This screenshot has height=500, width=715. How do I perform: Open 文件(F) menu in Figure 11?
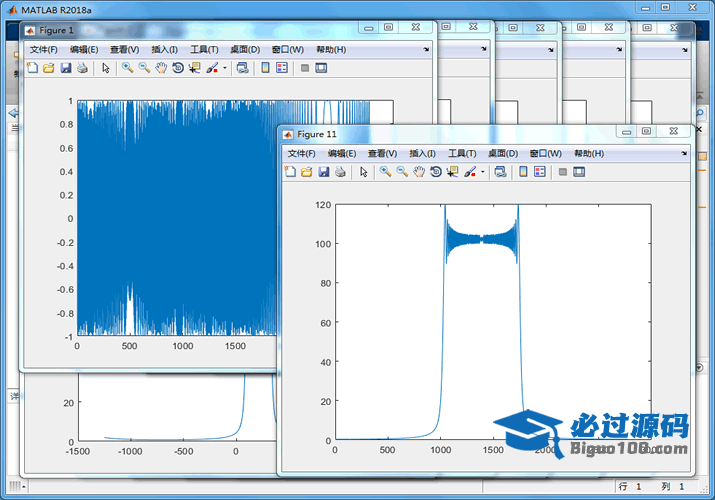click(301, 154)
